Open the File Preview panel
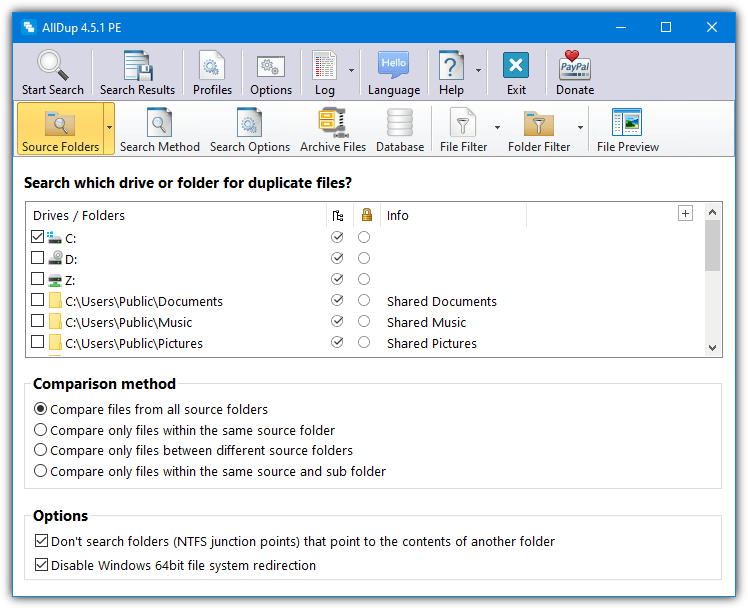 [627, 124]
